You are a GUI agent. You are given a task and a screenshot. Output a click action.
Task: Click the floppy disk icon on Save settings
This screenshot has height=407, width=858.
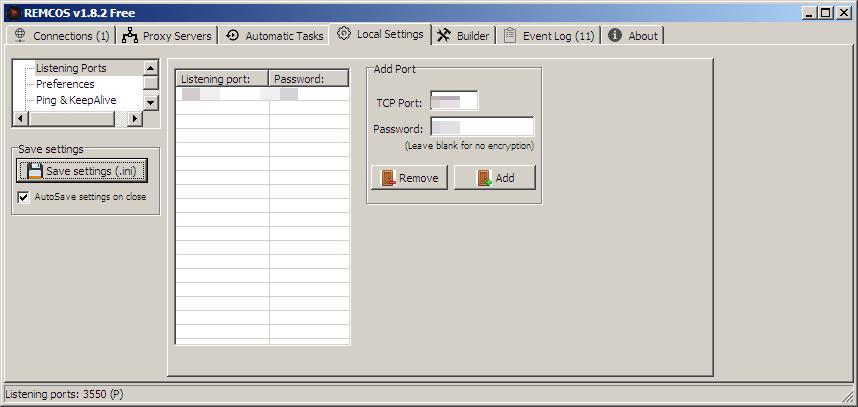(x=34, y=171)
